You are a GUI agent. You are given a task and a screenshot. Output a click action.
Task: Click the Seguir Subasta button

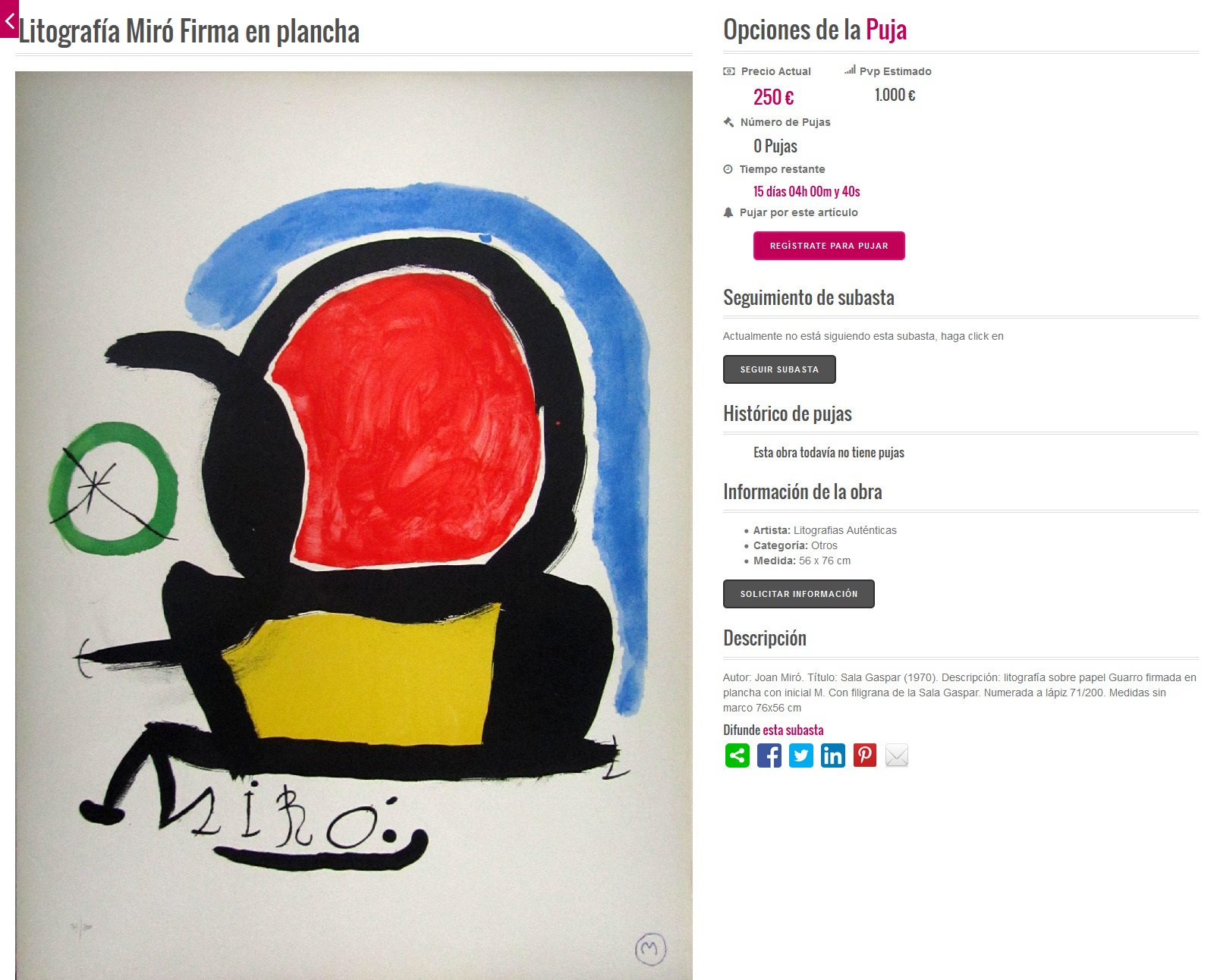pyautogui.click(x=779, y=369)
